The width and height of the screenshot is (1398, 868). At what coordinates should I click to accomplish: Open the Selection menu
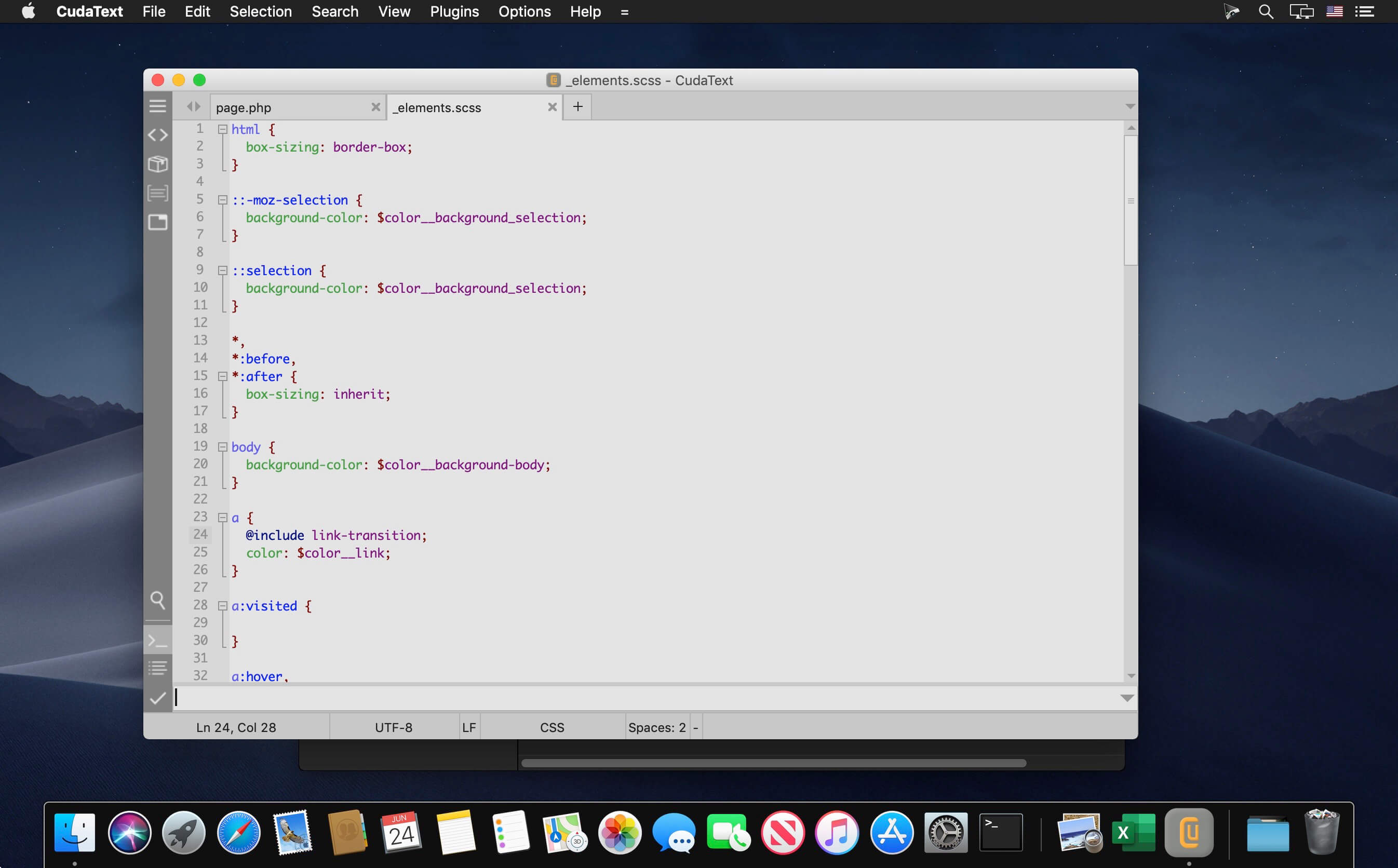coord(261,11)
